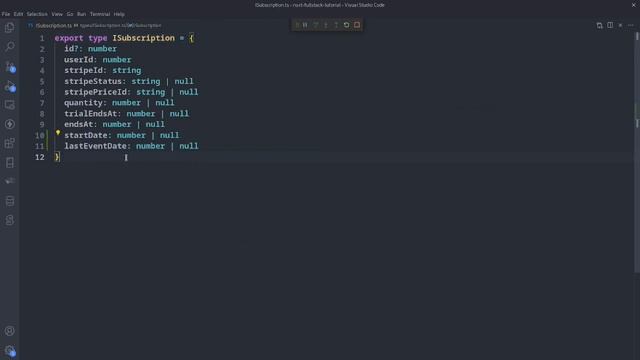Click 'stripeStatus' property on line 5
This screenshot has height=360, width=640.
tap(93, 81)
